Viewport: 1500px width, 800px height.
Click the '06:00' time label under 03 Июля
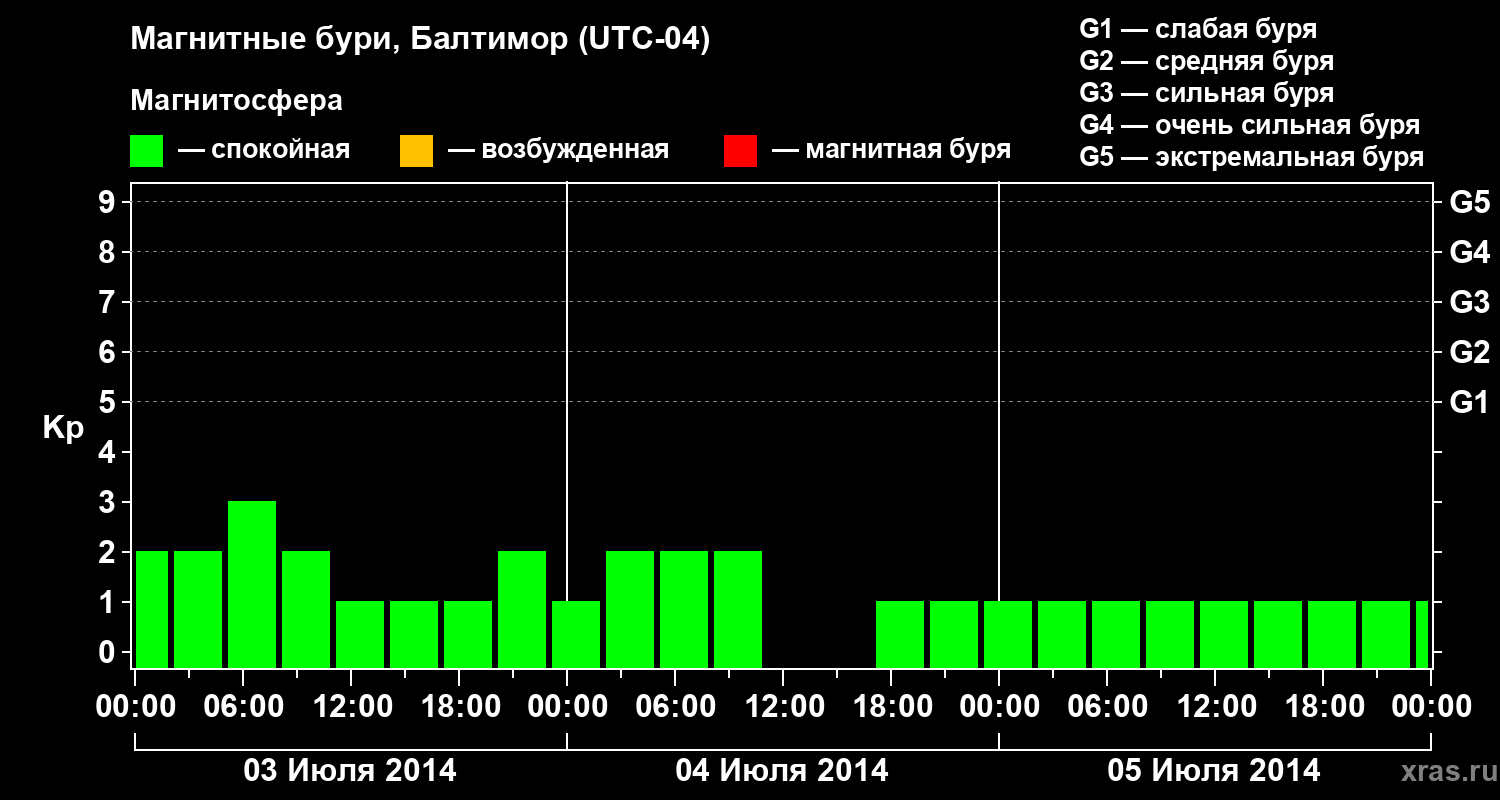[243, 707]
